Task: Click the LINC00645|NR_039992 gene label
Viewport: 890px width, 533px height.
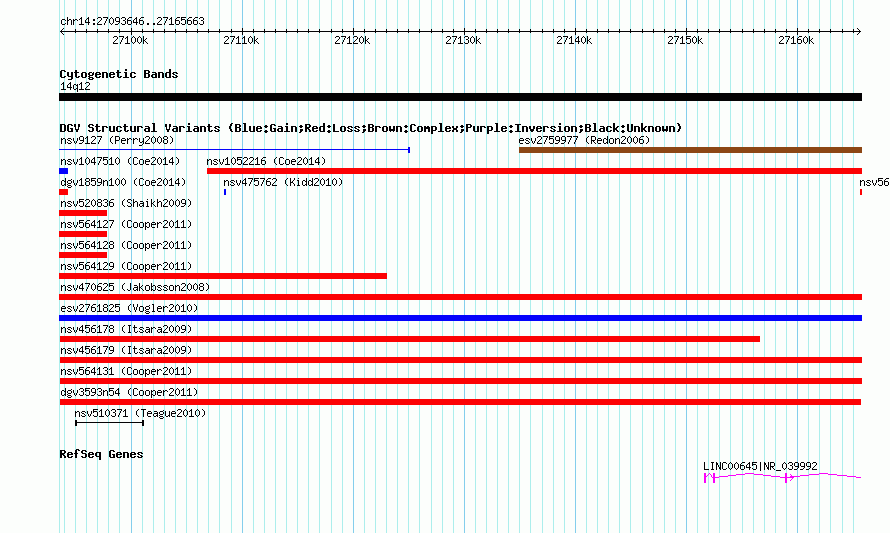Action: click(x=760, y=466)
